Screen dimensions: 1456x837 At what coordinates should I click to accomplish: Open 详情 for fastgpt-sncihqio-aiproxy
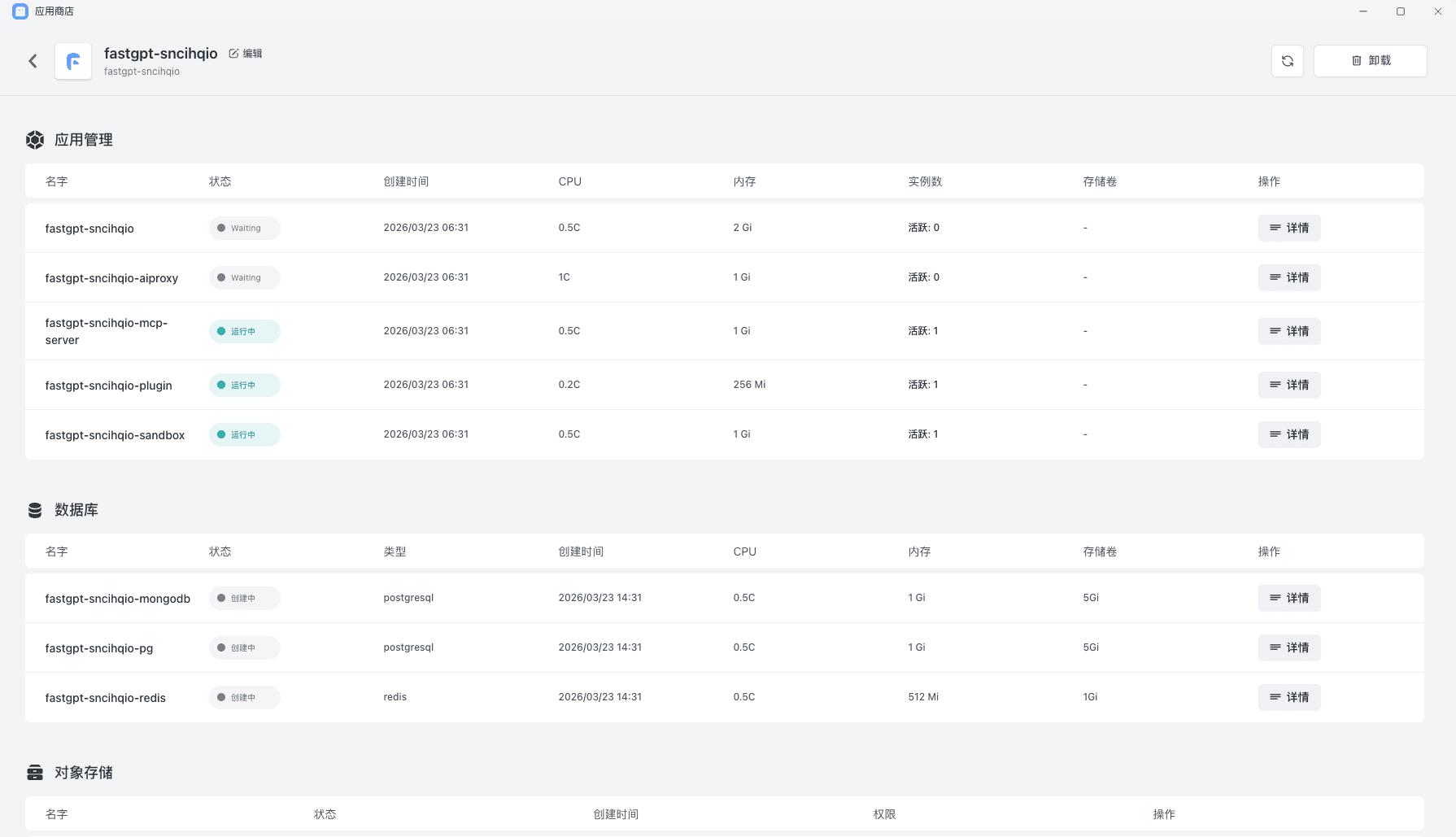tap(1289, 277)
